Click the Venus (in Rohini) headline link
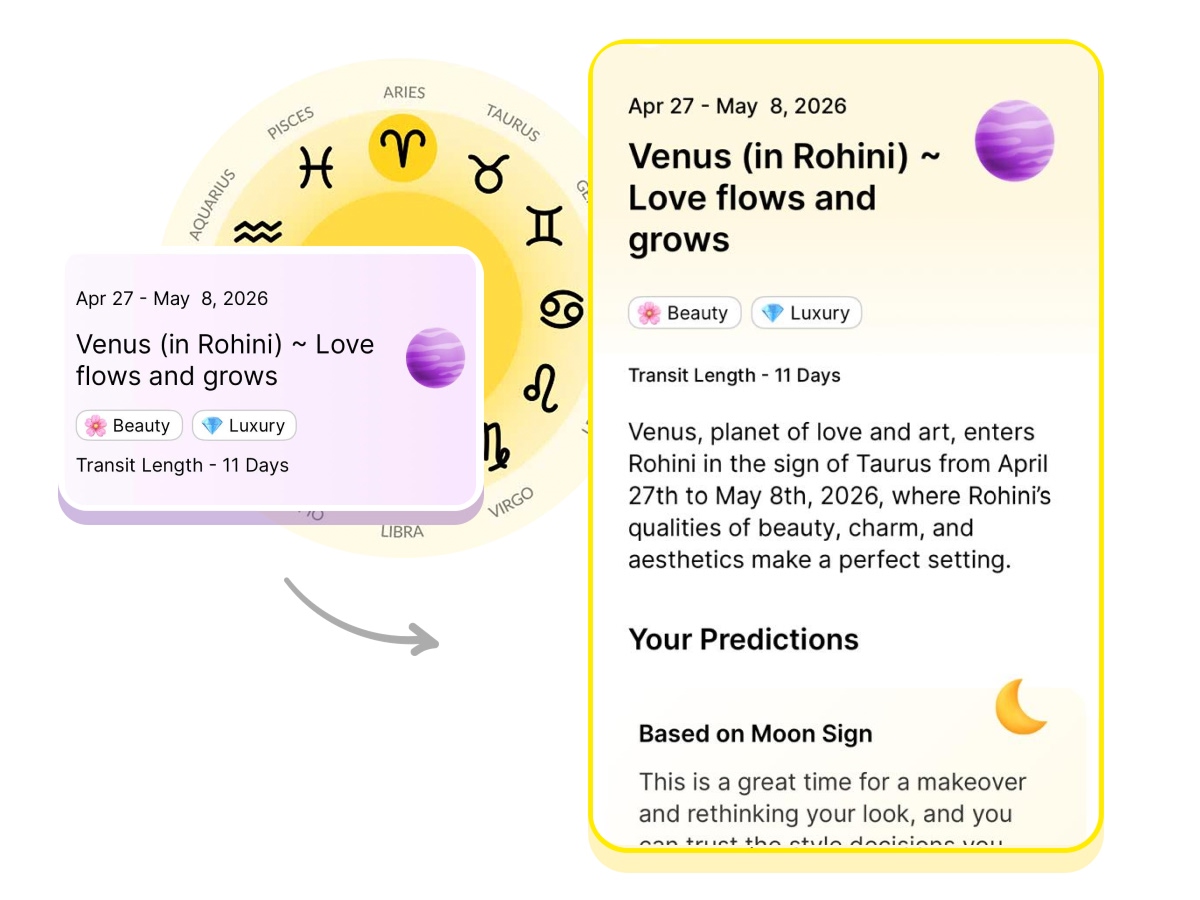The height and width of the screenshot is (900, 1200). pos(785,197)
